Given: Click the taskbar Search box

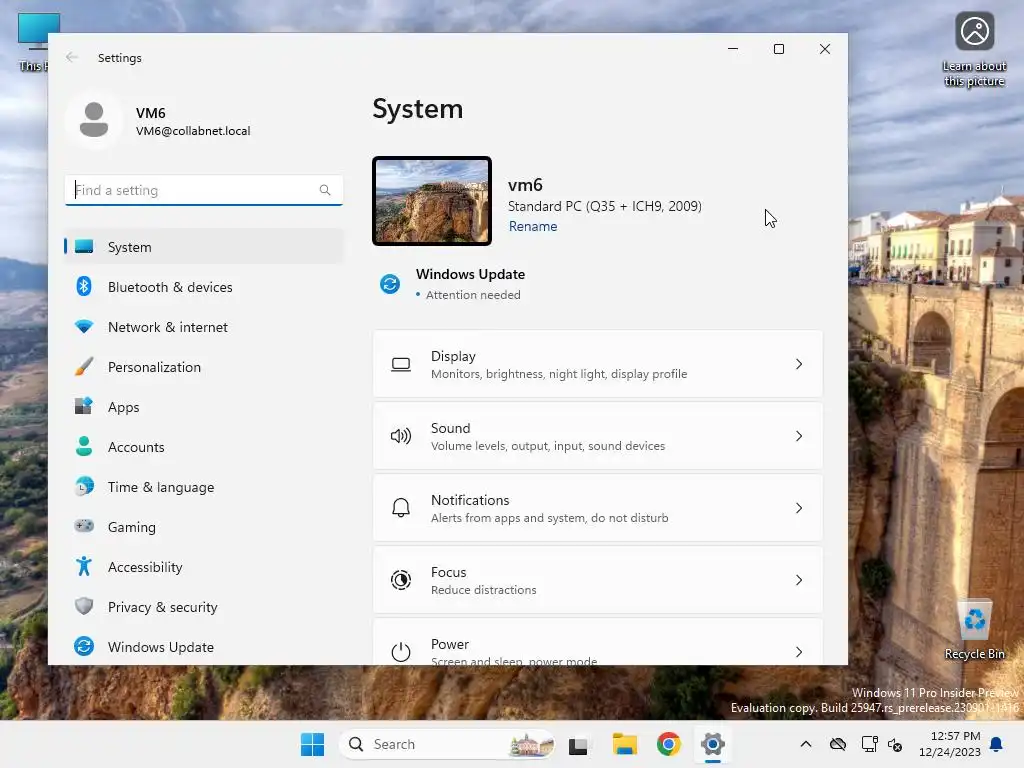Looking at the screenshot, I should (x=447, y=744).
